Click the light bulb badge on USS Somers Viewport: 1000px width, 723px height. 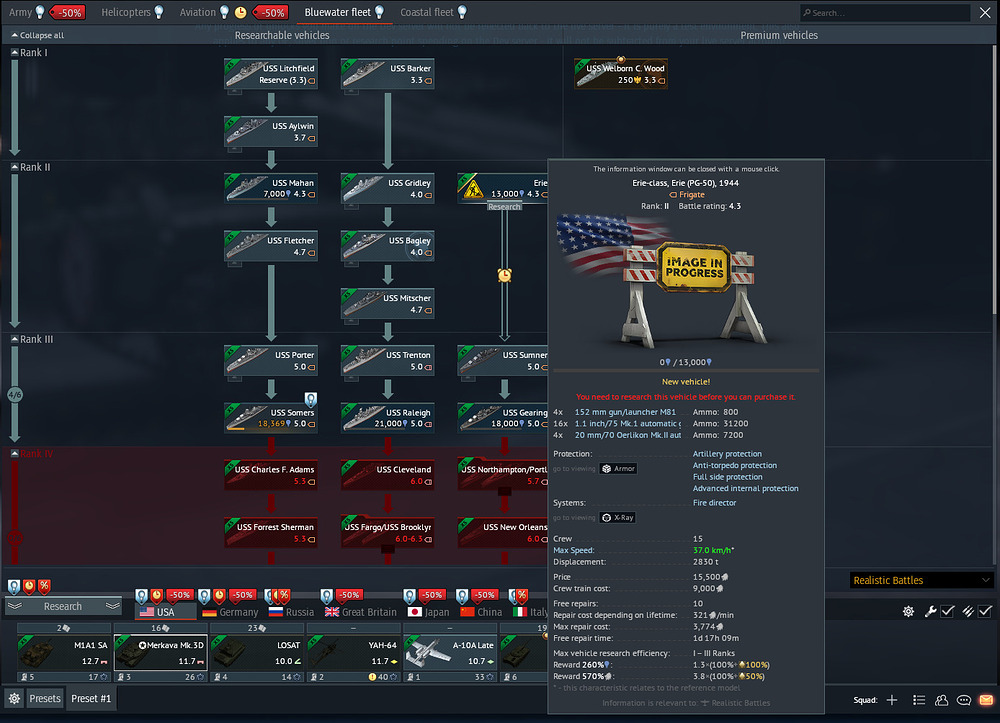pos(311,400)
